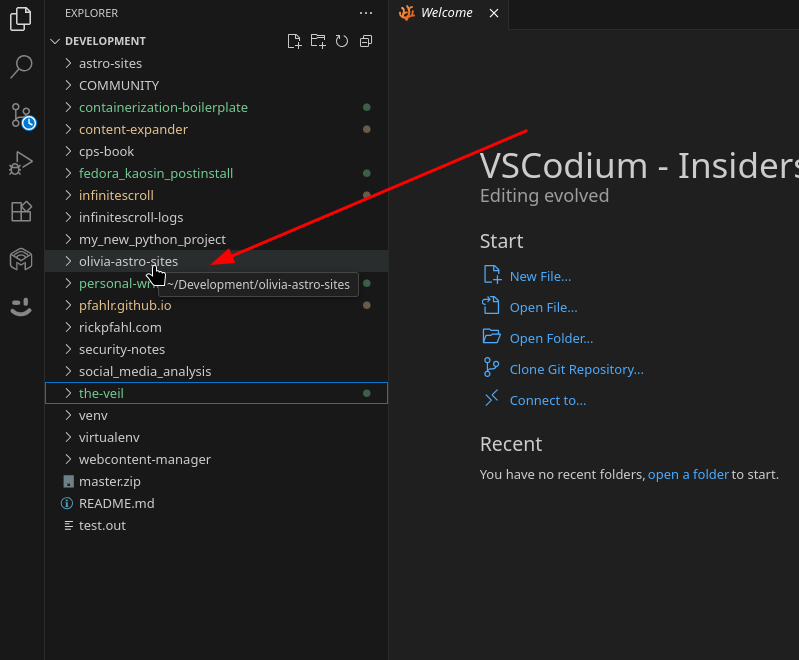Collapse all folders in Explorer
Viewport: 799px width, 660px height.
click(366, 41)
